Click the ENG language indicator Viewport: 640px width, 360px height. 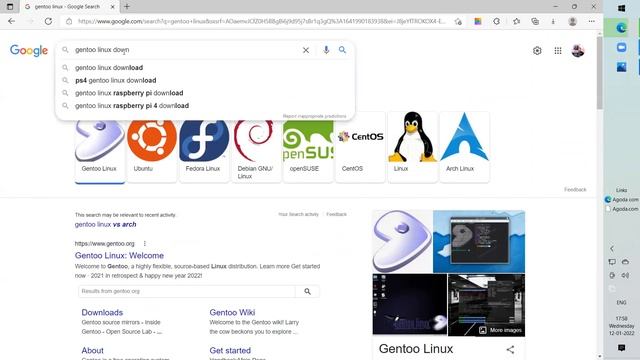621,302
